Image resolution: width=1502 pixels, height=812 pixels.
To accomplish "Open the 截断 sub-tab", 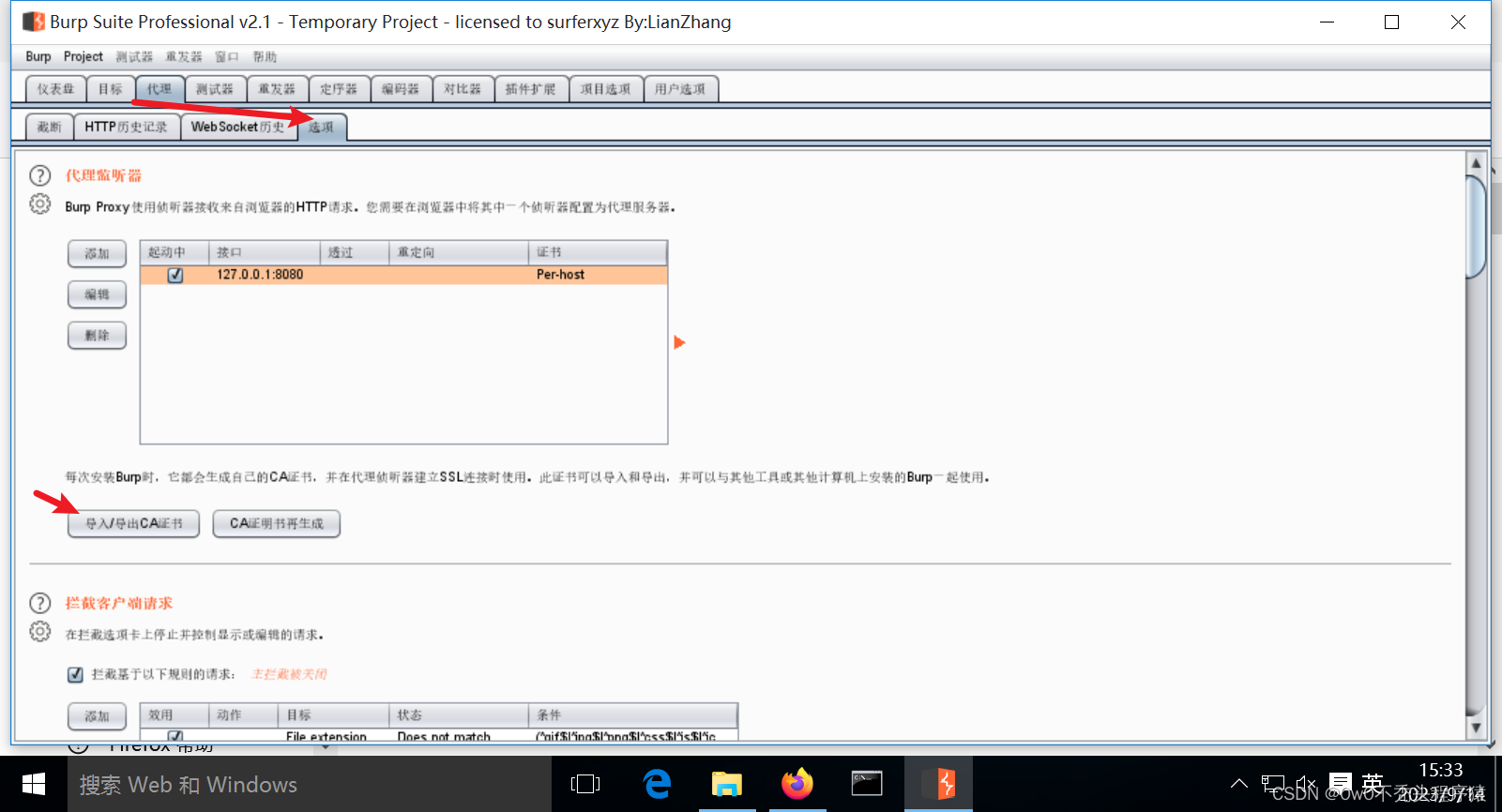I will coord(50,127).
